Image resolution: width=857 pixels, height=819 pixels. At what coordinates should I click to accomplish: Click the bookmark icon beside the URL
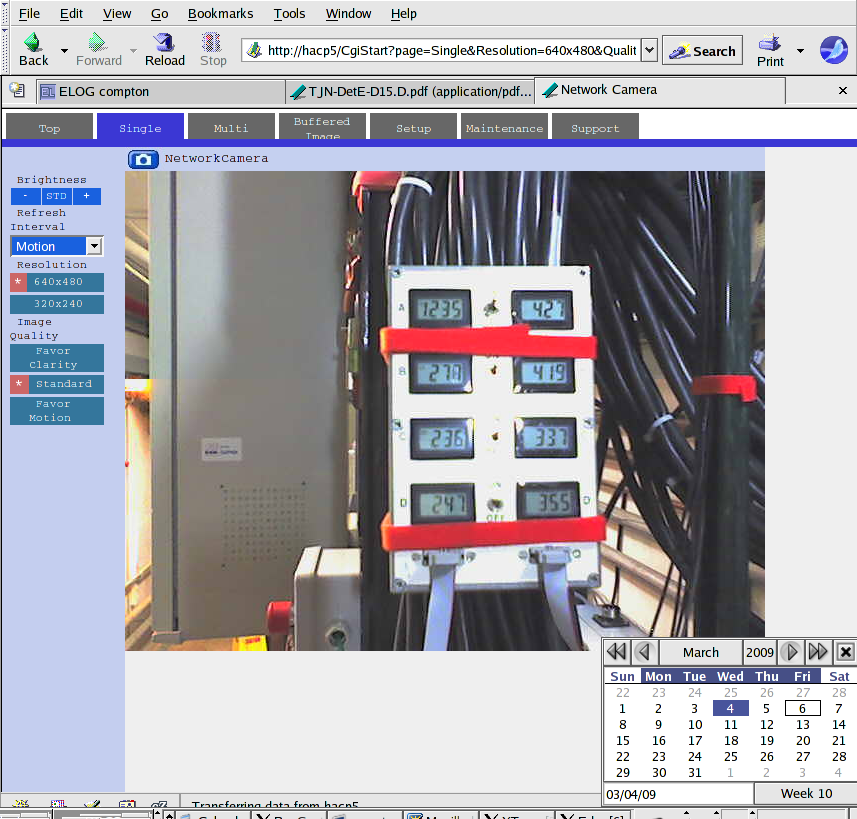[254, 51]
